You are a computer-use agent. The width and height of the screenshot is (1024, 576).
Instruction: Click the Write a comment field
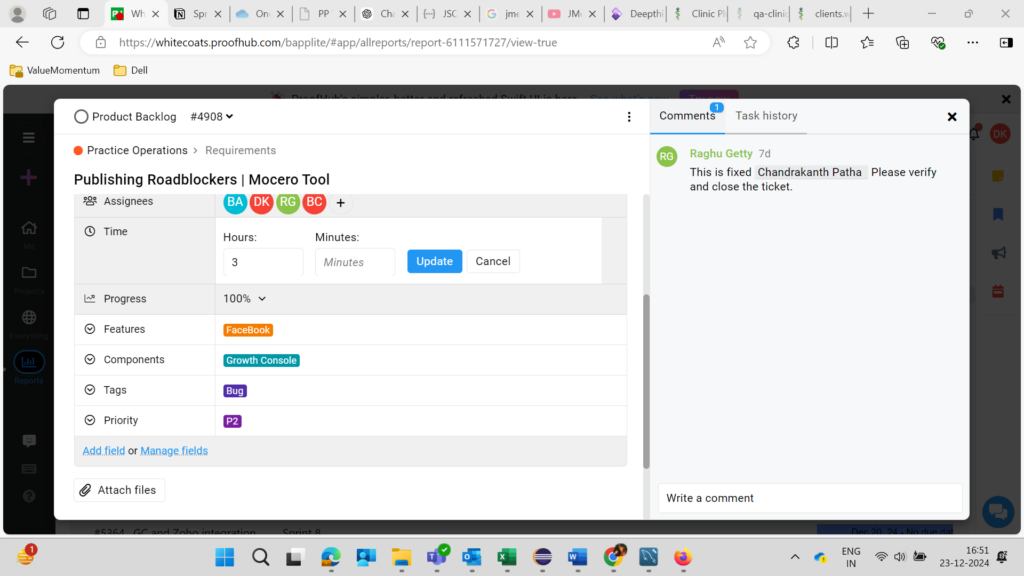[x=809, y=498]
